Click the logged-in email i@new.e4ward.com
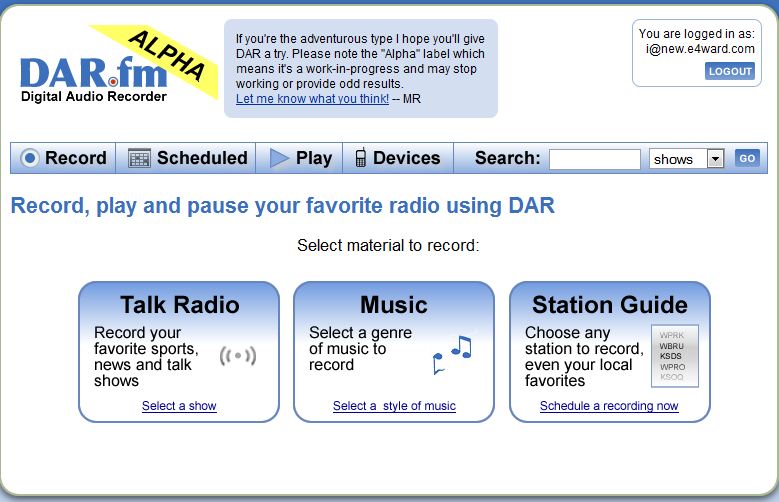 (700, 49)
